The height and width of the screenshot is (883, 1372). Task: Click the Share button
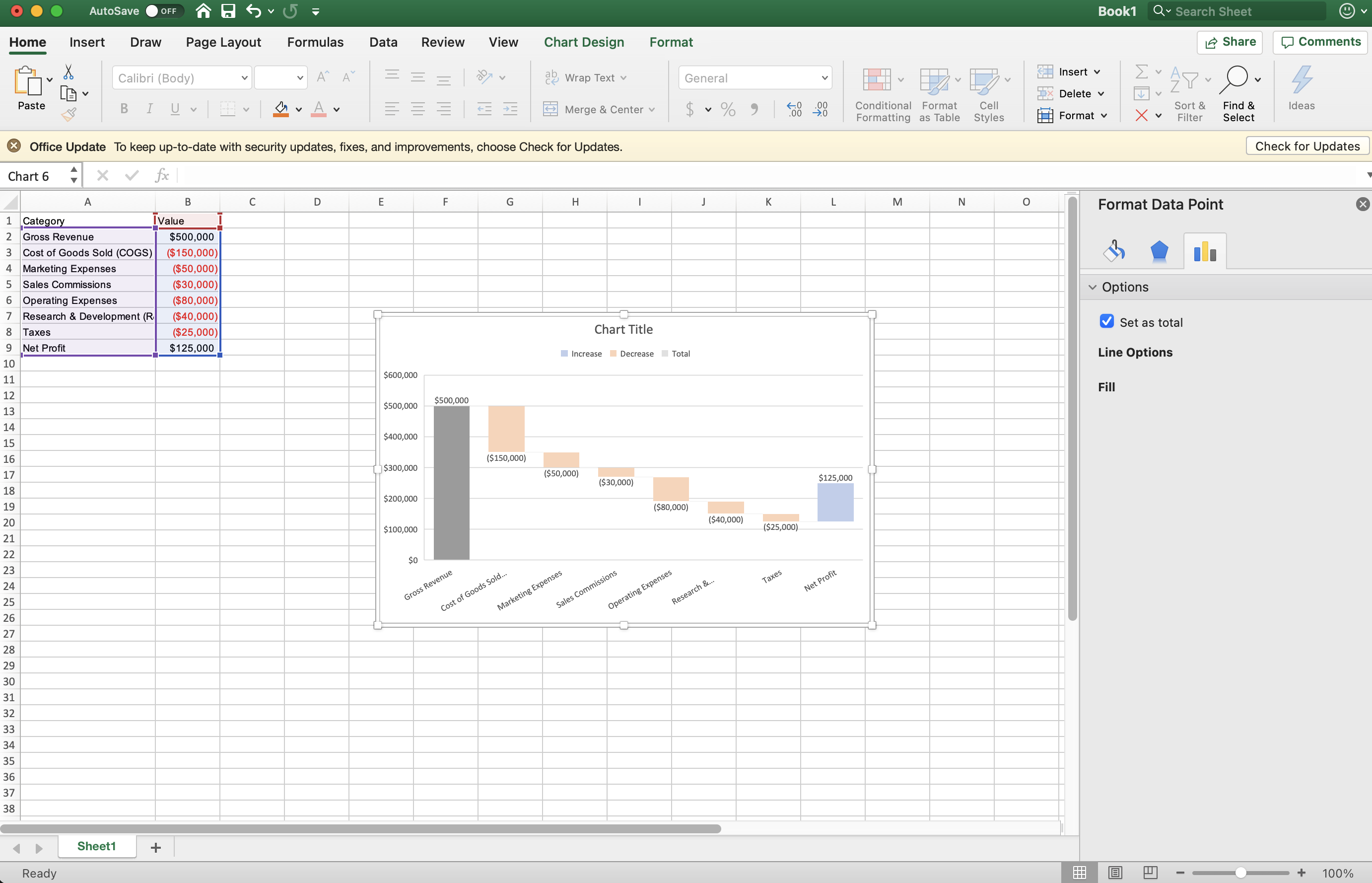(1230, 42)
